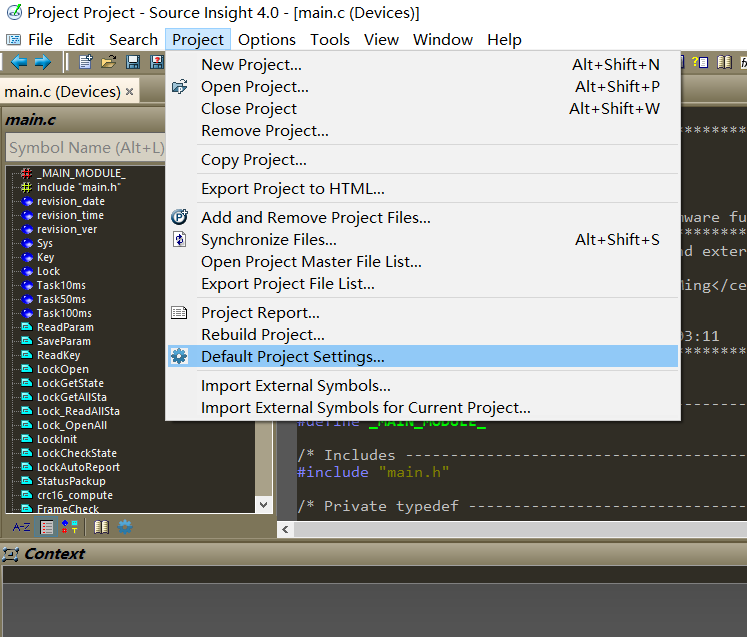Choose Close Project menu entry
Viewport: 747px width, 637px height.
point(423,109)
